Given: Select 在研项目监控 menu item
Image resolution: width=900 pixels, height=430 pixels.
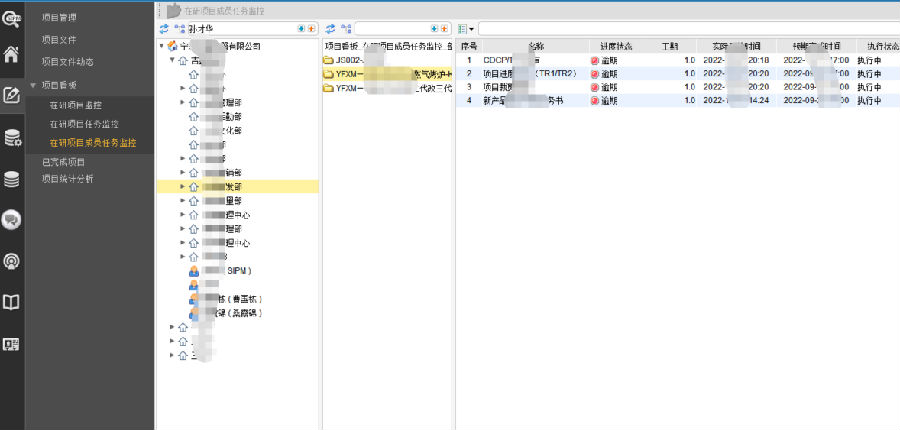Looking at the screenshot, I should 76,105.
